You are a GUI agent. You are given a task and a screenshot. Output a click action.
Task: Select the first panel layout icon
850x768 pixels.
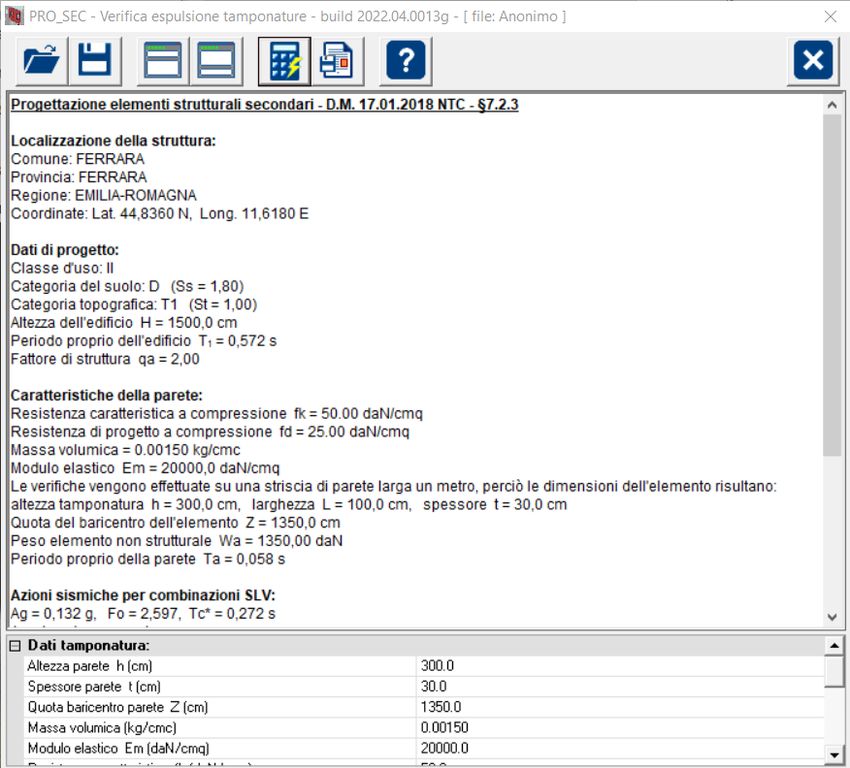(164, 61)
